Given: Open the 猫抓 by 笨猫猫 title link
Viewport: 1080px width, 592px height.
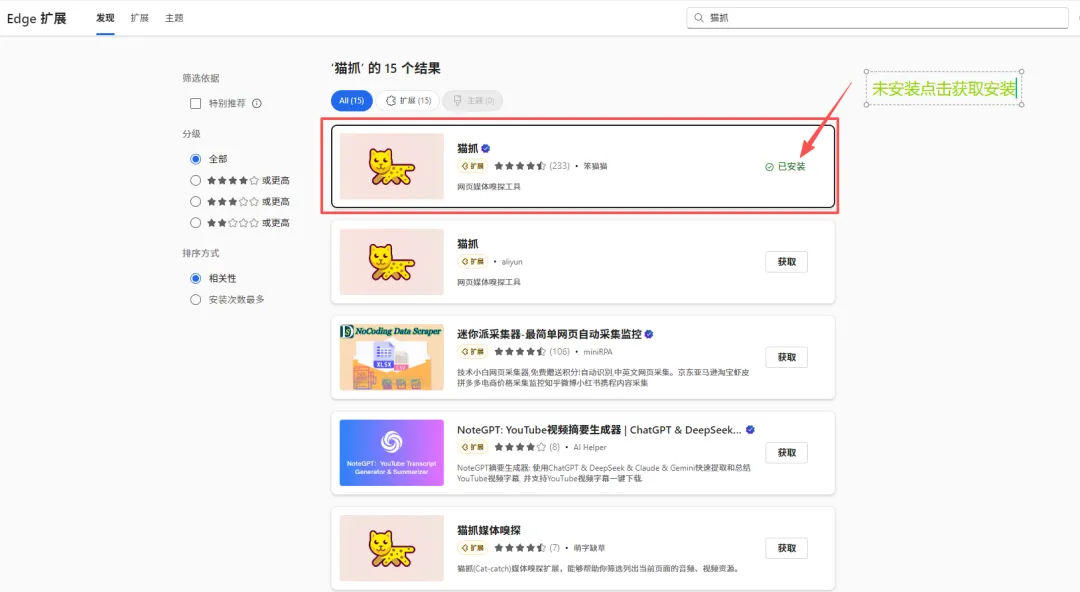Looking at the screenshot, I should pyautogui.click(x=468, y=148).
